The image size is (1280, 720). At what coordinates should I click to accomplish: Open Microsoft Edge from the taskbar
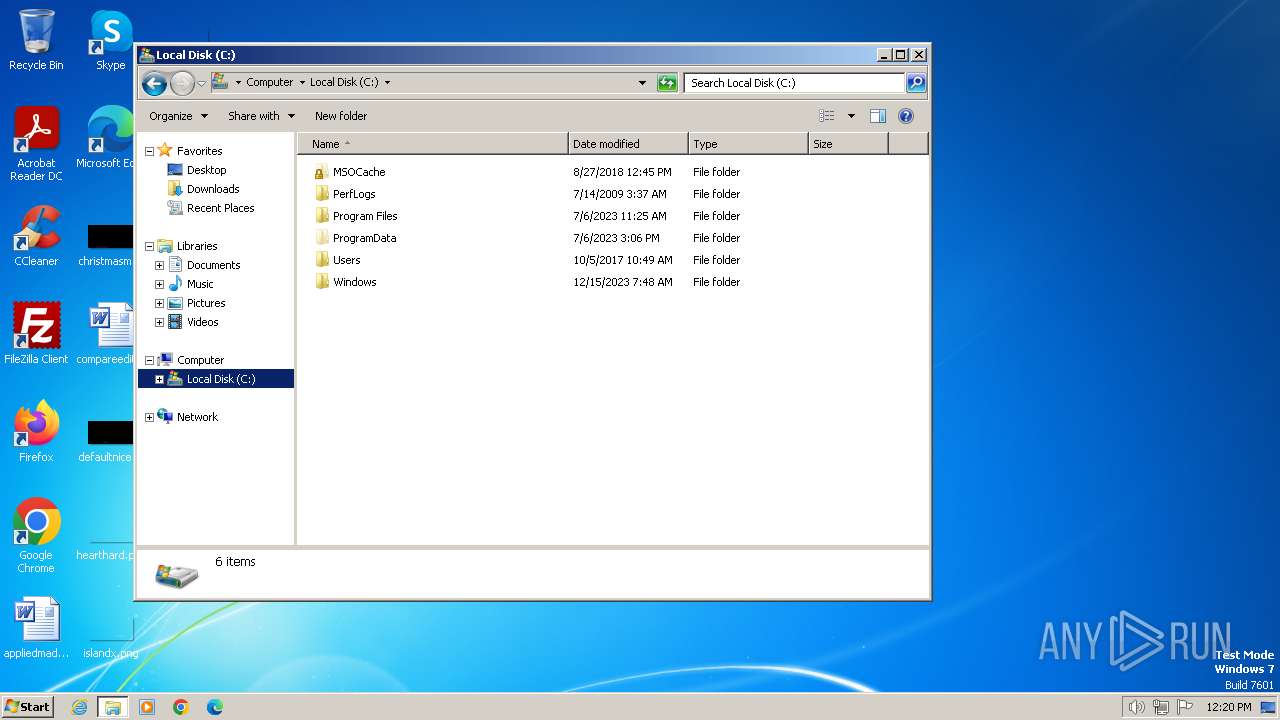click(x=214, y=707)
